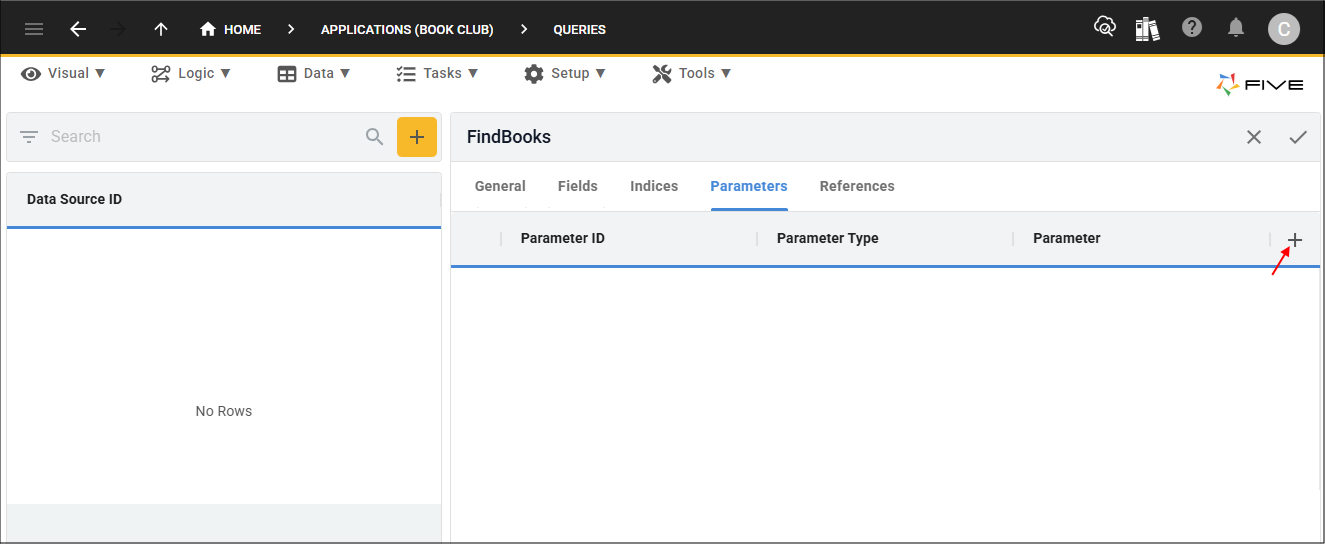Open the Setup menu
The width and height of the screenshot is (1325, 544).
tap(565, 73)
